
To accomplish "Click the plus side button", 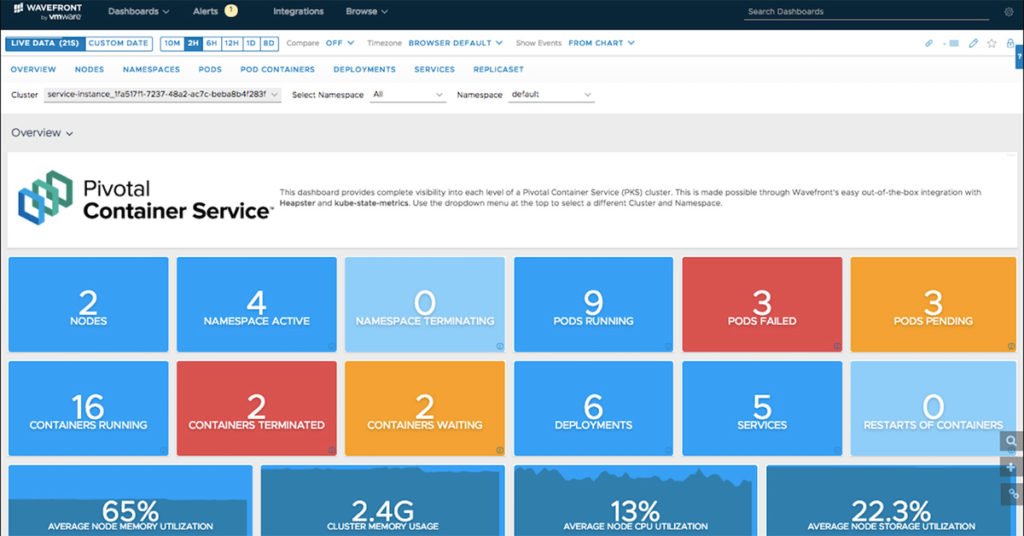I will [x=1011, y=467].
